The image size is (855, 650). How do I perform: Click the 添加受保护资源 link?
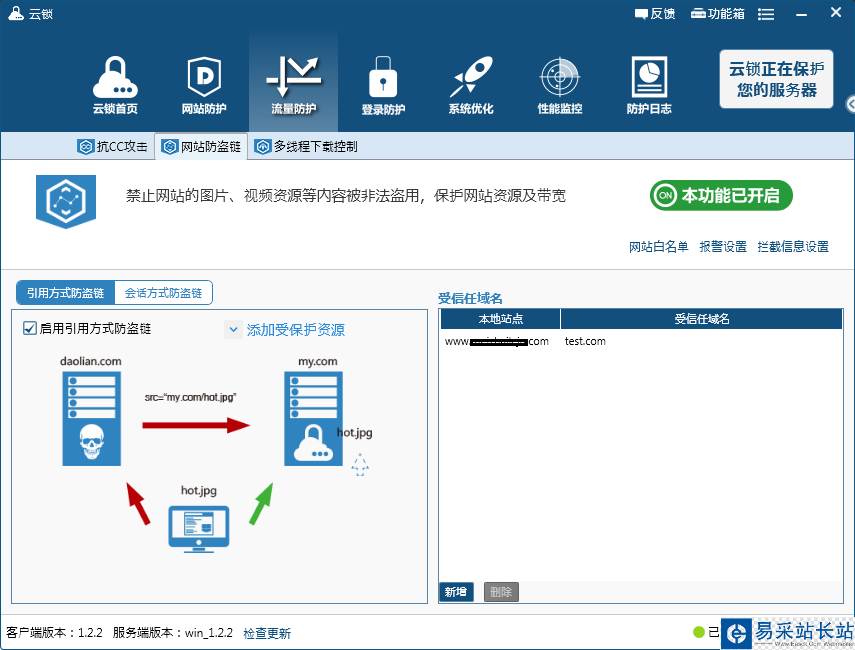[x=296, y=329]
